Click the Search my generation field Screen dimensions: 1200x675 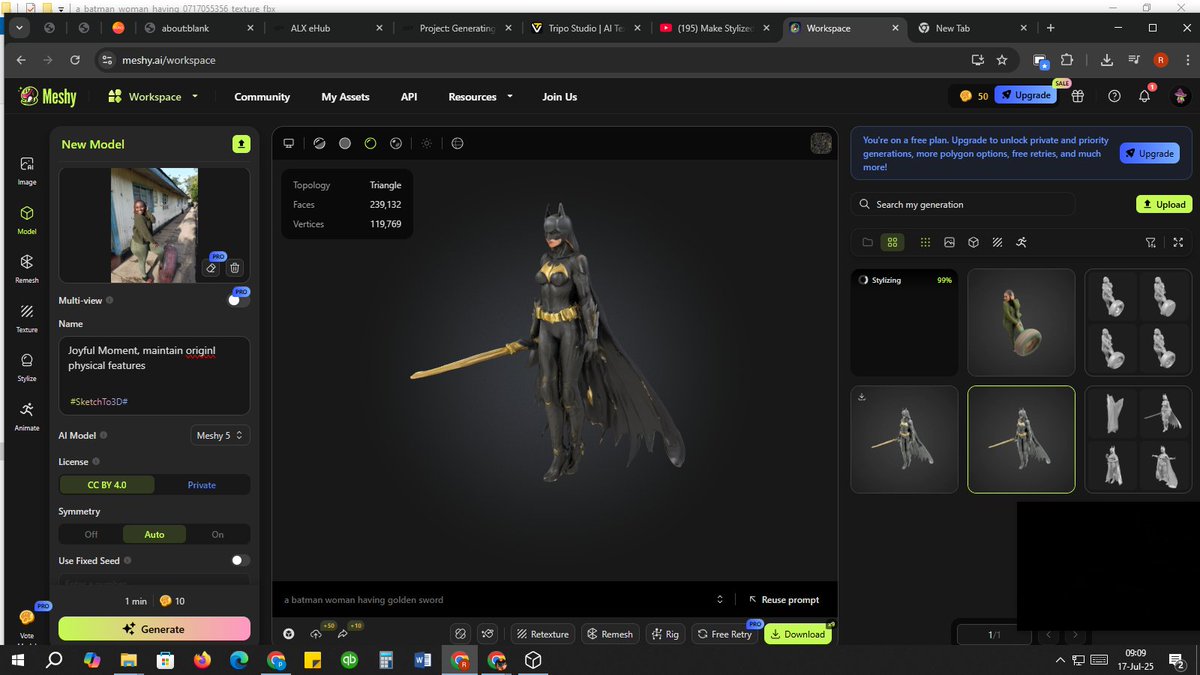click(x=963, y=205)
